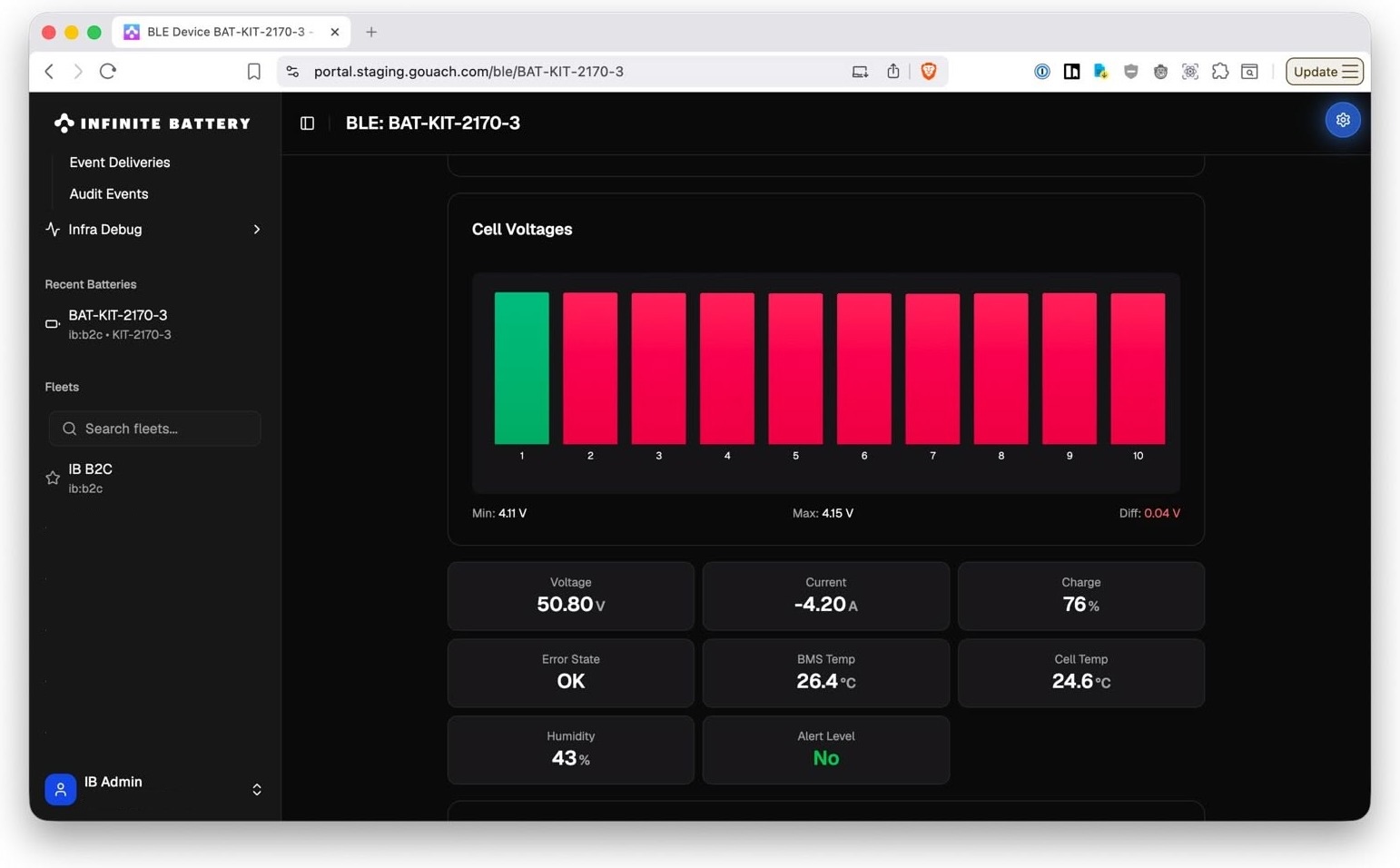The image size is (1400, 868).
Task: Toggle the sidebar panel icon
Action: [x=307, y=123]
